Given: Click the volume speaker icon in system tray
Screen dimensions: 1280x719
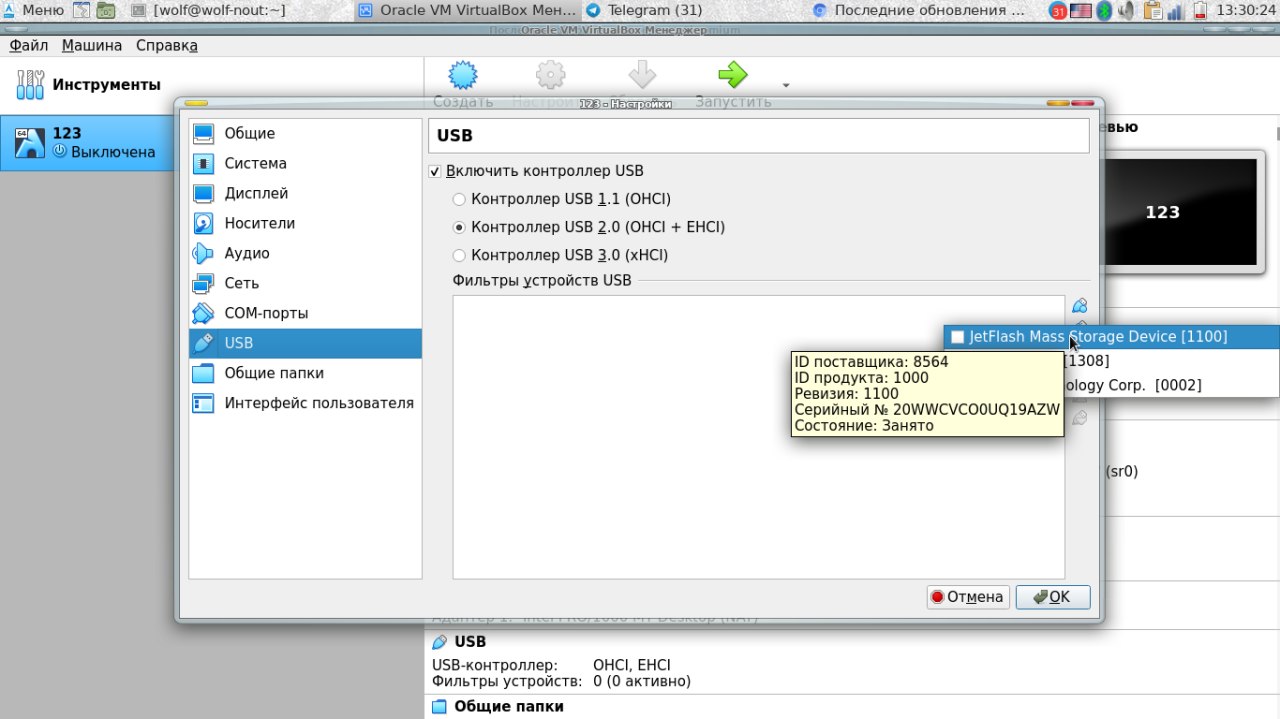Looking at the screenshot, I should click(x=1127, y=11).
